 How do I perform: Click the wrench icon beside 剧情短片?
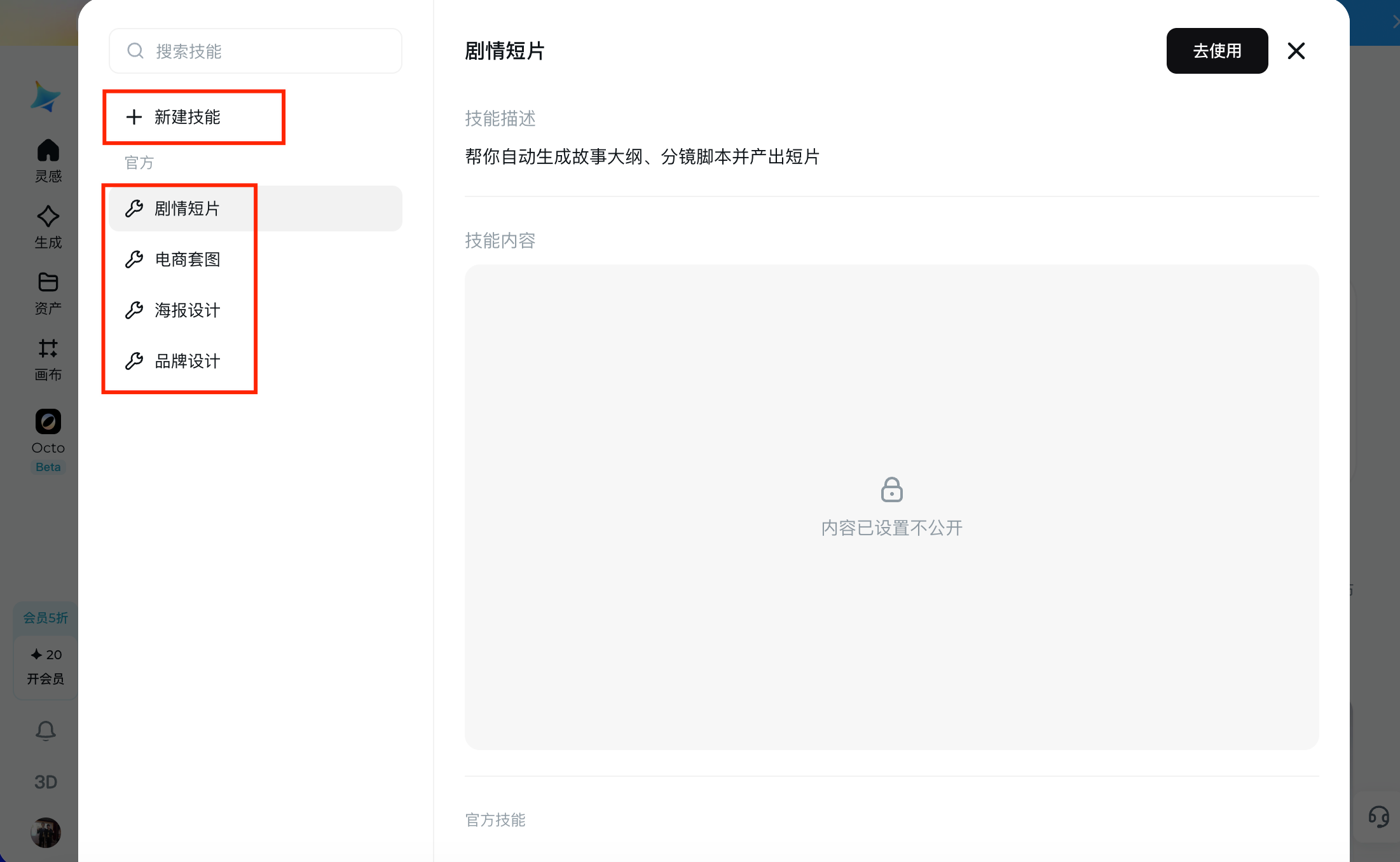[x=134, y=209]
